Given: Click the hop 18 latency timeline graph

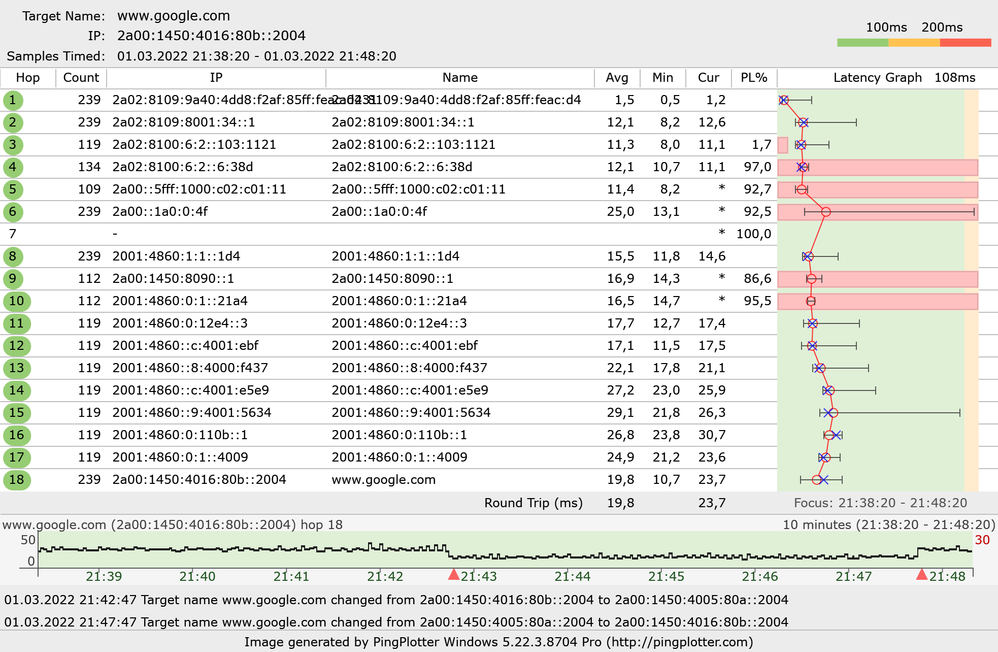Looking at the screenshot, I should (x=500, y=548).
